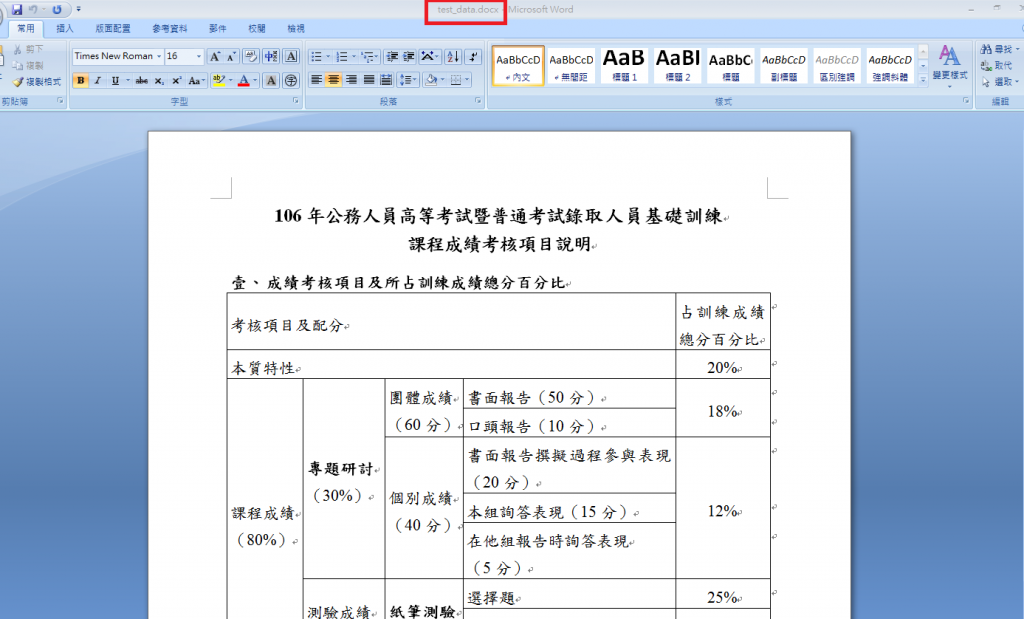
Task: Justify the paragraph text
Action: pos(369,80)
